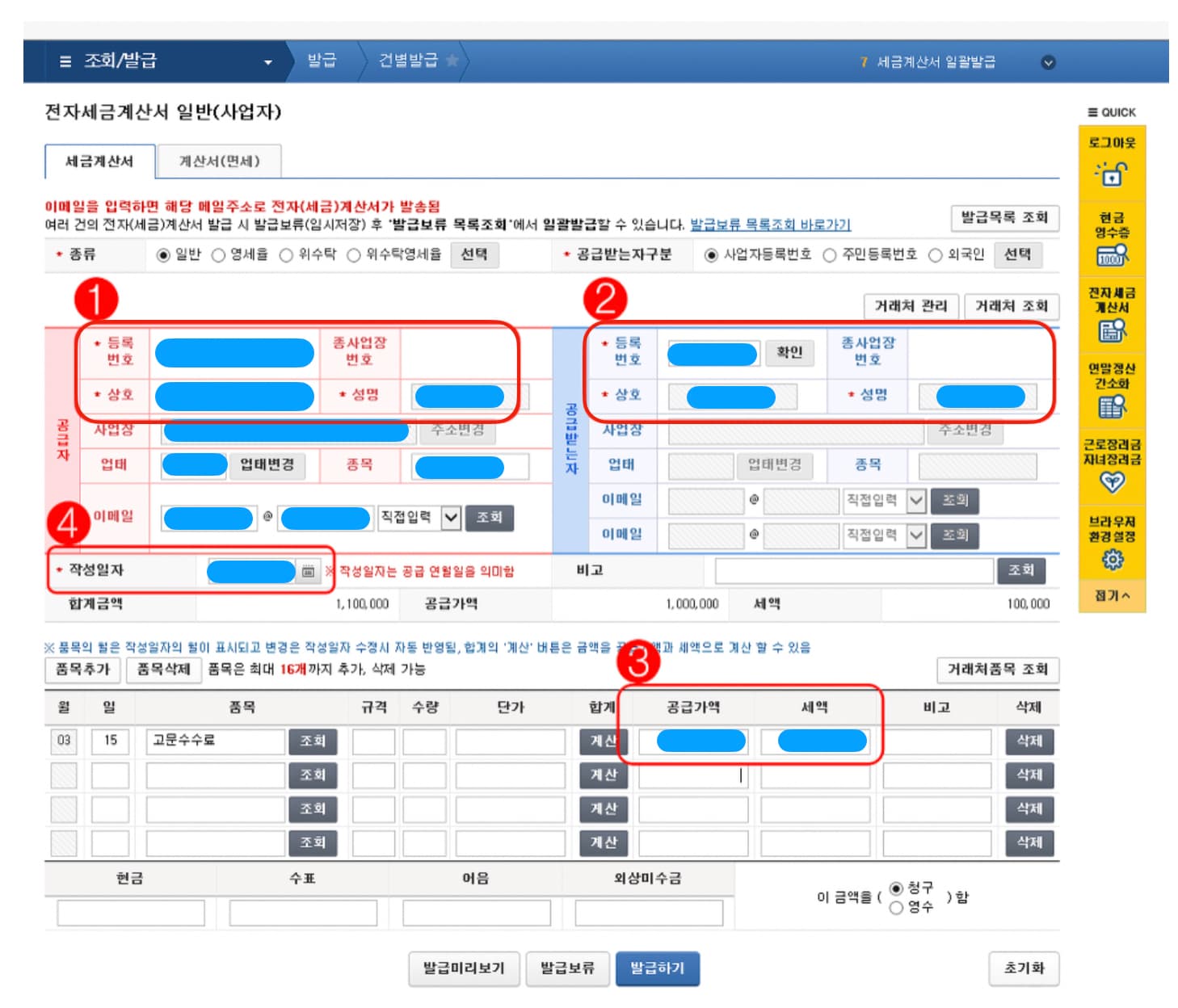Switch to the 계산서(면세) tab
This screenshot has height=1008, width=1178.
[x=219, y=162]
